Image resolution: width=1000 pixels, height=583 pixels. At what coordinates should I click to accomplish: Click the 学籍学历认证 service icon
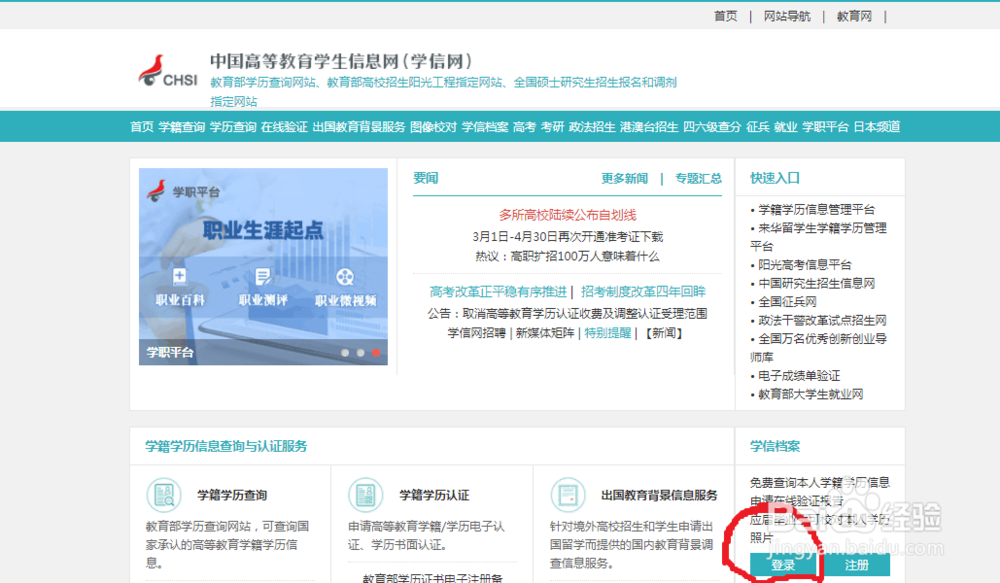point(365,495)
